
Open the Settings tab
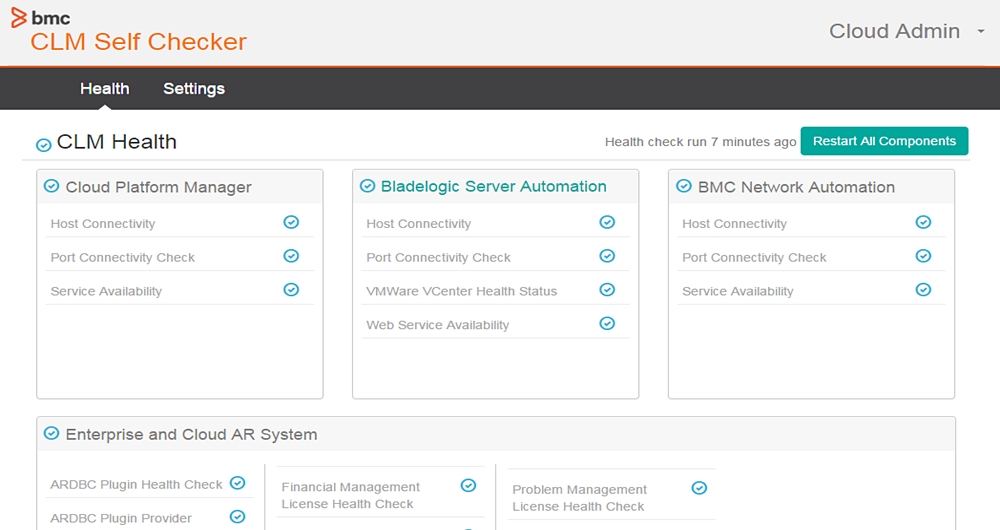(194, 89)
